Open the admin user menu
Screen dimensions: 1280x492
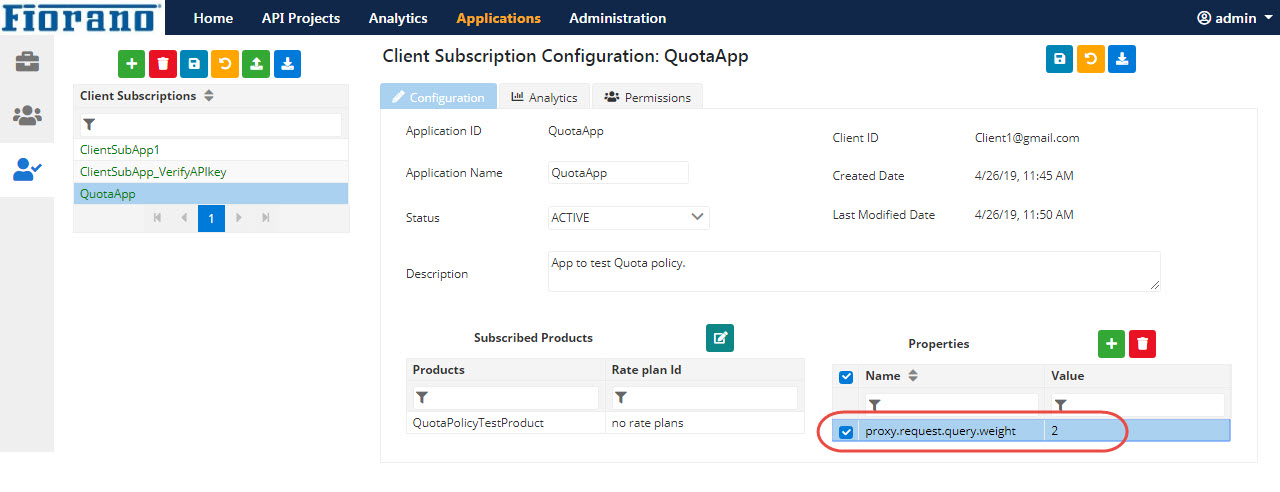[x=1237, y=18]
